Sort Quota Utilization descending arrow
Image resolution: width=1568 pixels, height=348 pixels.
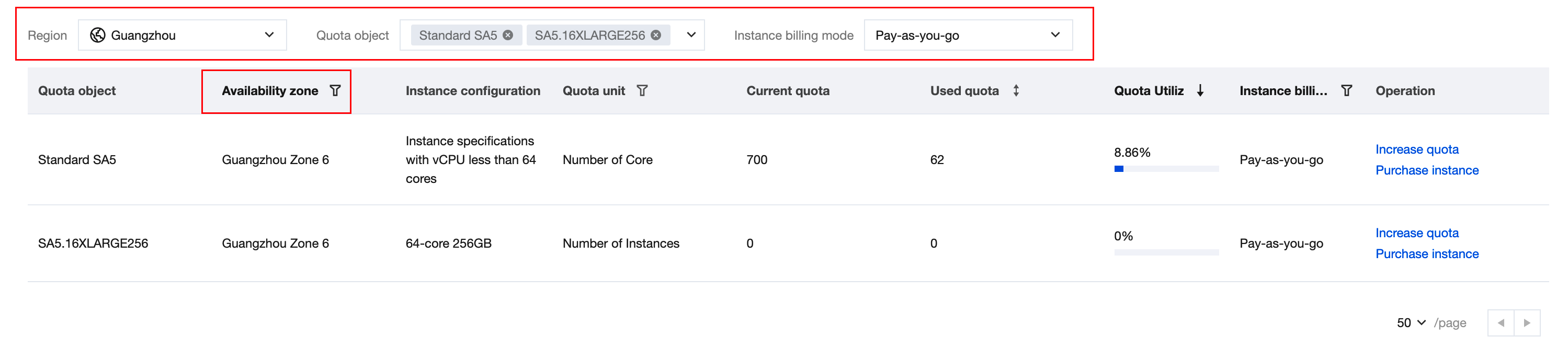(1200, 90)
